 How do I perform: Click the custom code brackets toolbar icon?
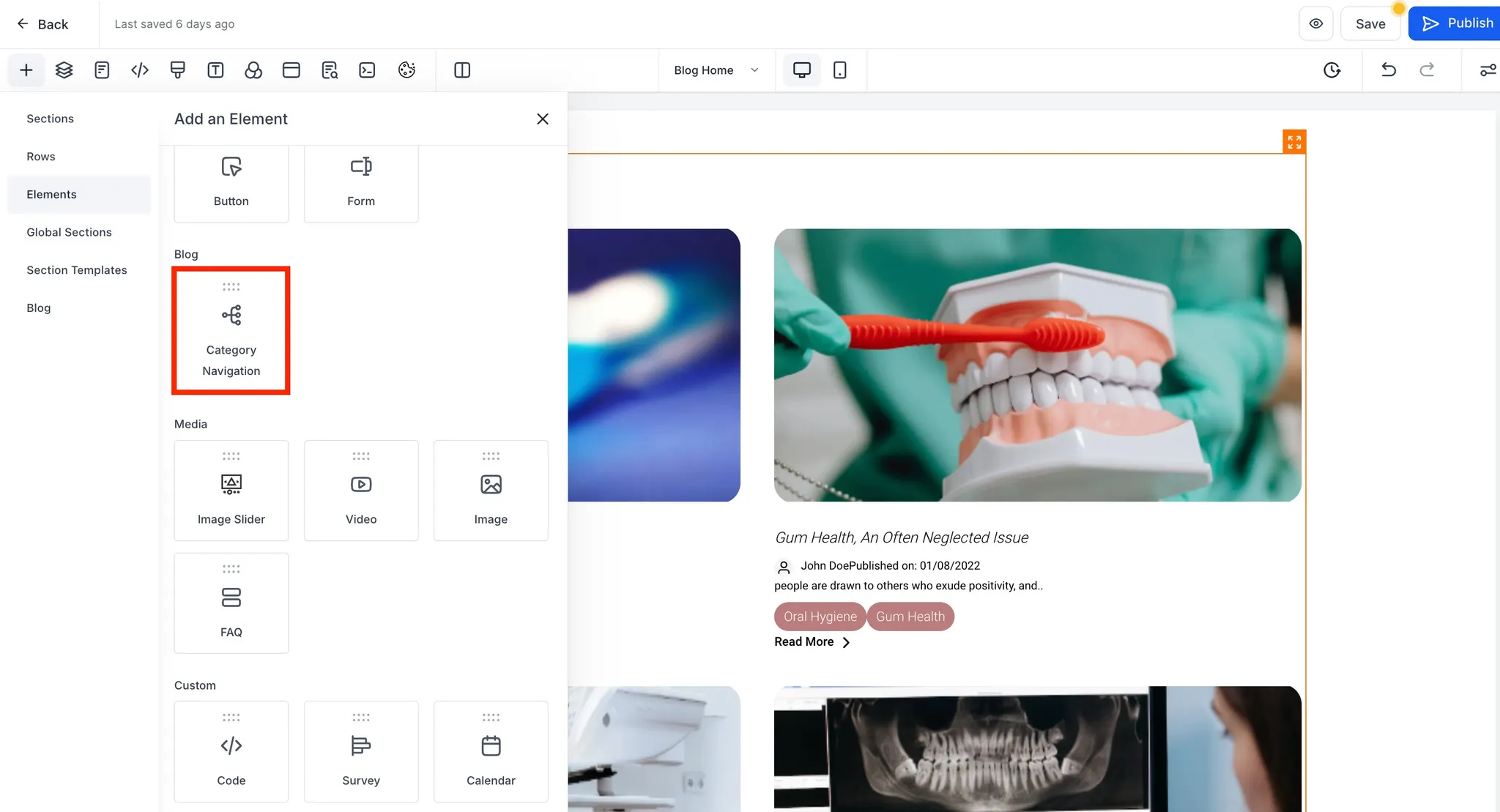click(x=140, y=70)
